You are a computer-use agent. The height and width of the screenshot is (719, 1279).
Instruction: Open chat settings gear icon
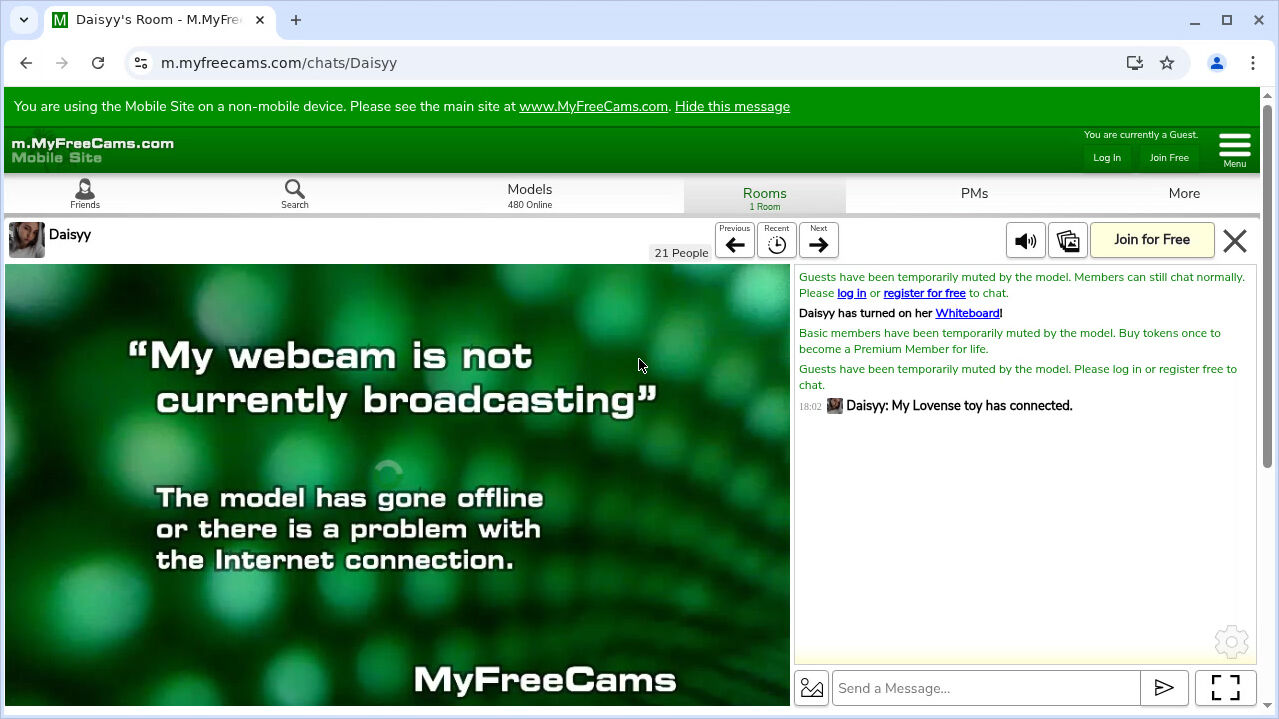click(x=1231, y=642)
